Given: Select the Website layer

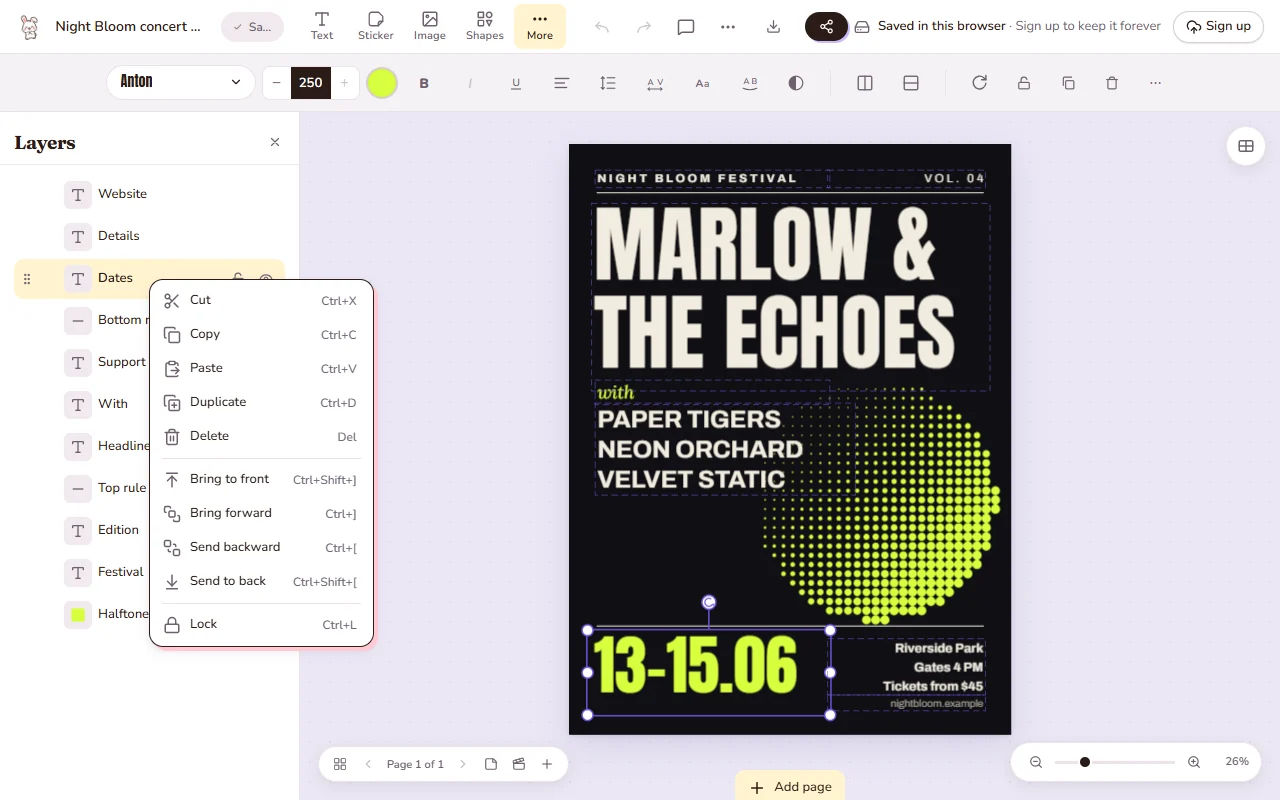Looking at the screenshot, I should [x=149, y=194].
